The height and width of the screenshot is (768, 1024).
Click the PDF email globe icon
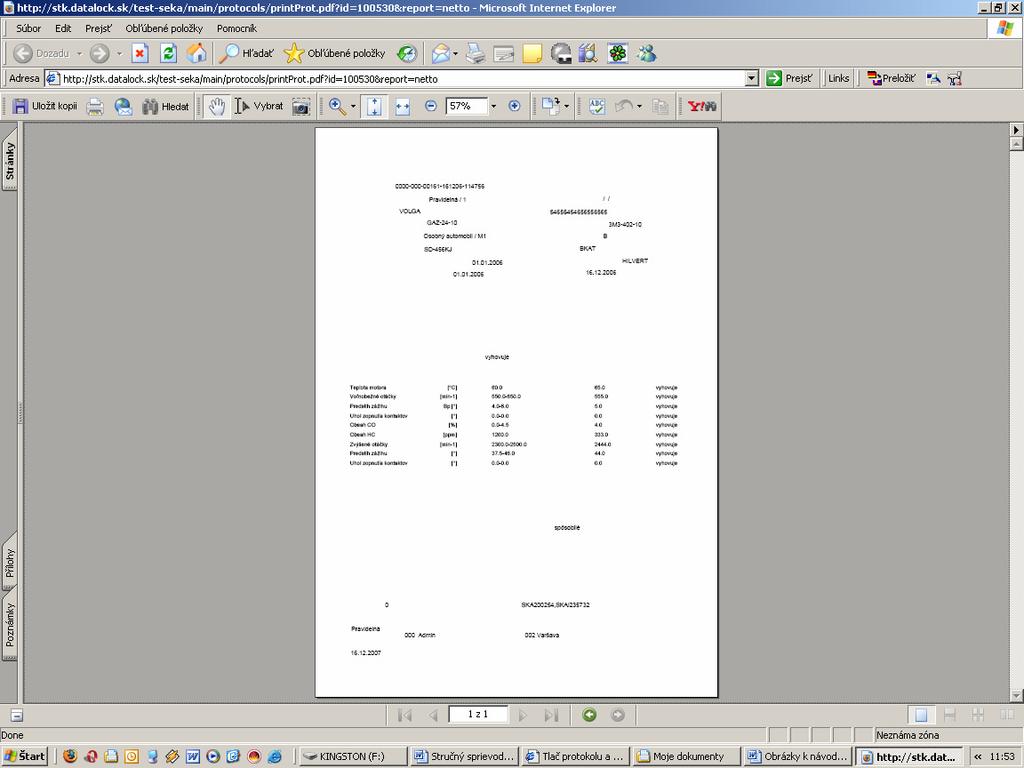point(123,106)
